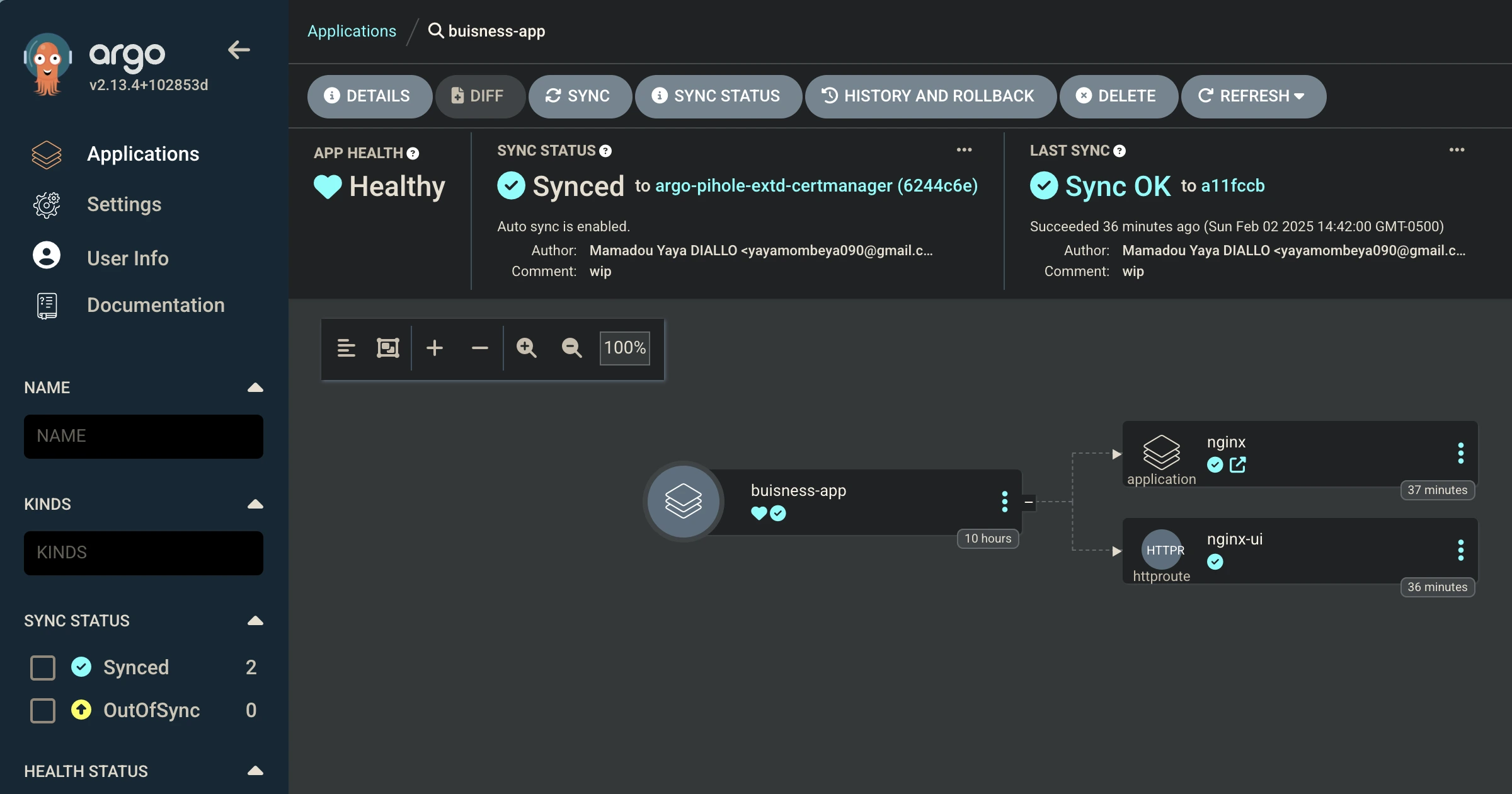Click the collapse all nodes minus icon
Screen dimensions: 1512x794
(480, 348)
